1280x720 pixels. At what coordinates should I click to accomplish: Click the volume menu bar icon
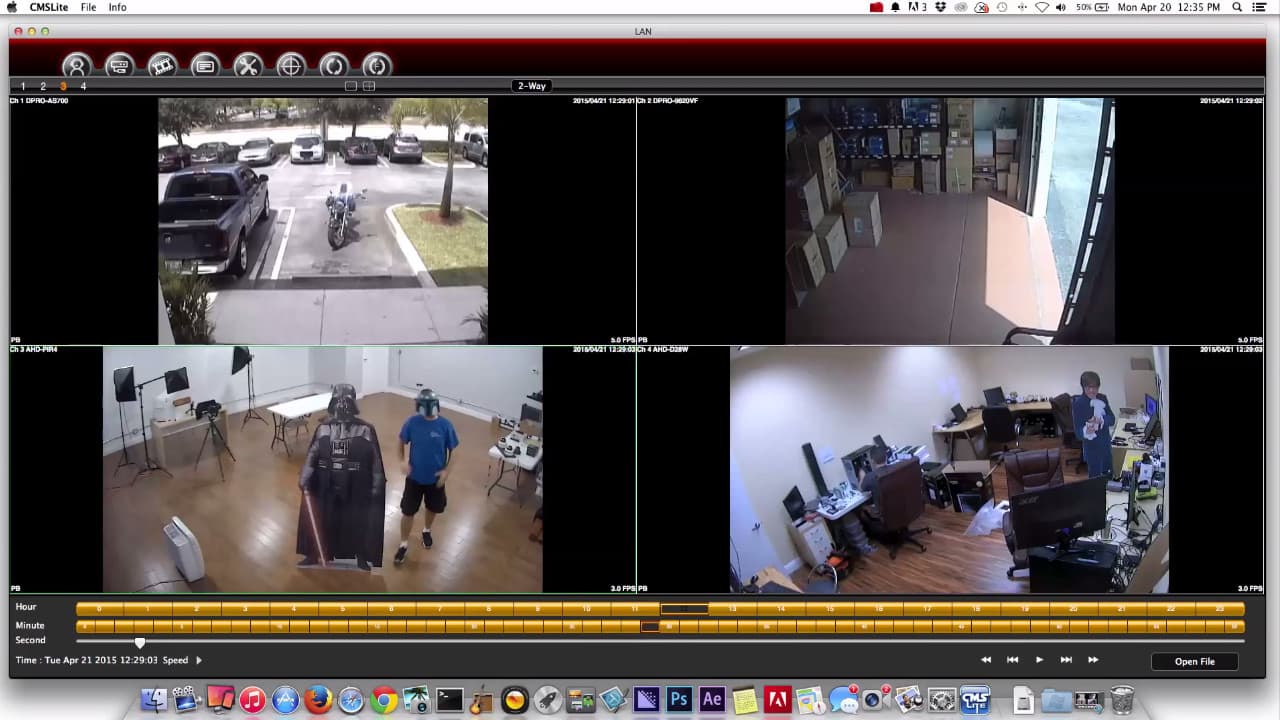pos(1061,7)
